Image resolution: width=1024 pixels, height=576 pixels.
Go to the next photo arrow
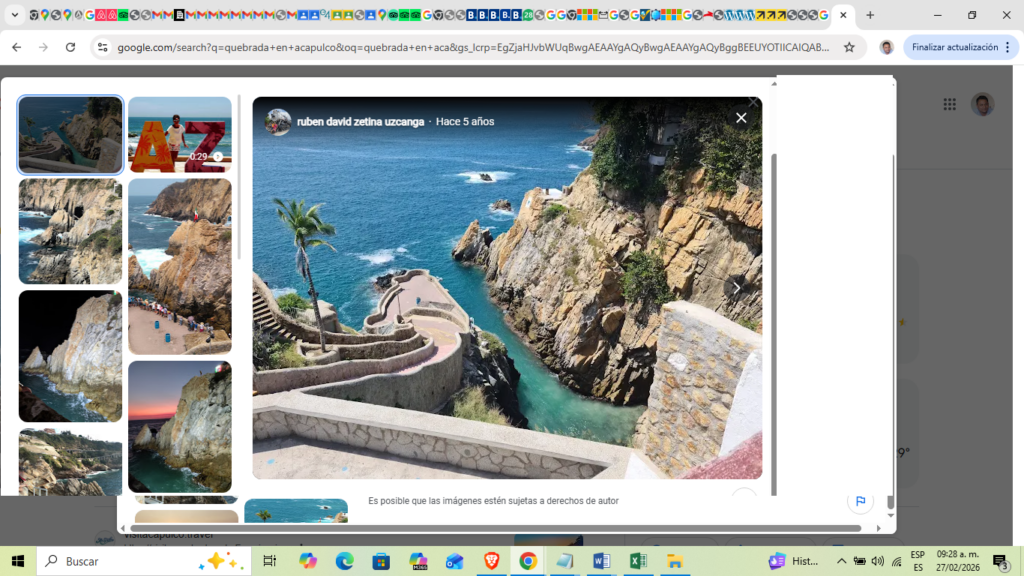(x=736, y=288)
